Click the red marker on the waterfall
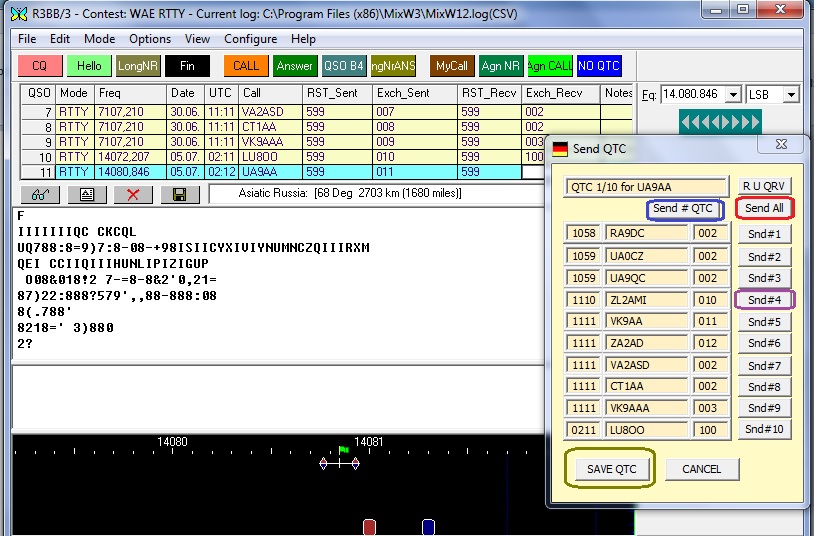 coord(369,526)
